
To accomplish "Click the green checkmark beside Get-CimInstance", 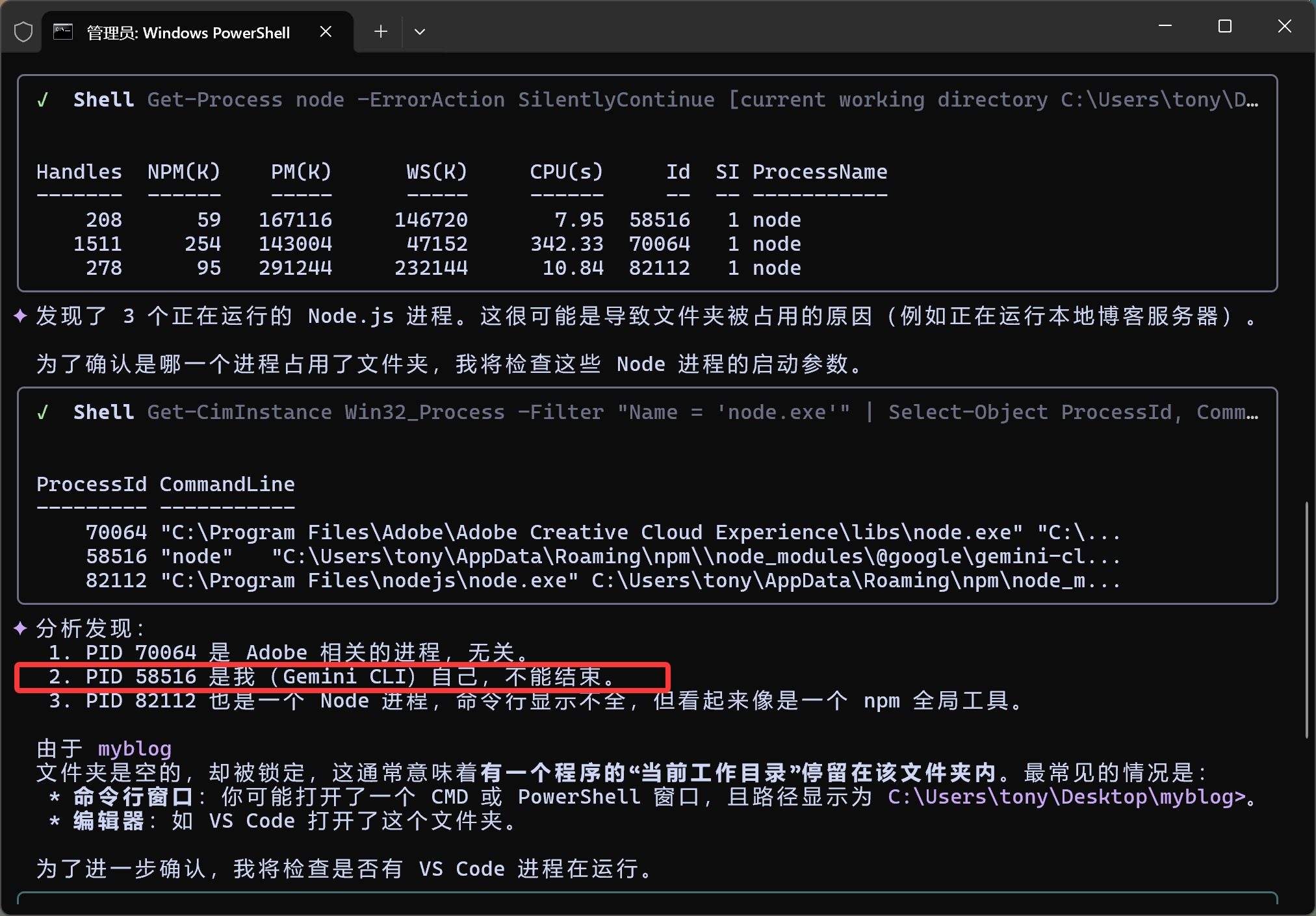I will (x=43, y=413).
